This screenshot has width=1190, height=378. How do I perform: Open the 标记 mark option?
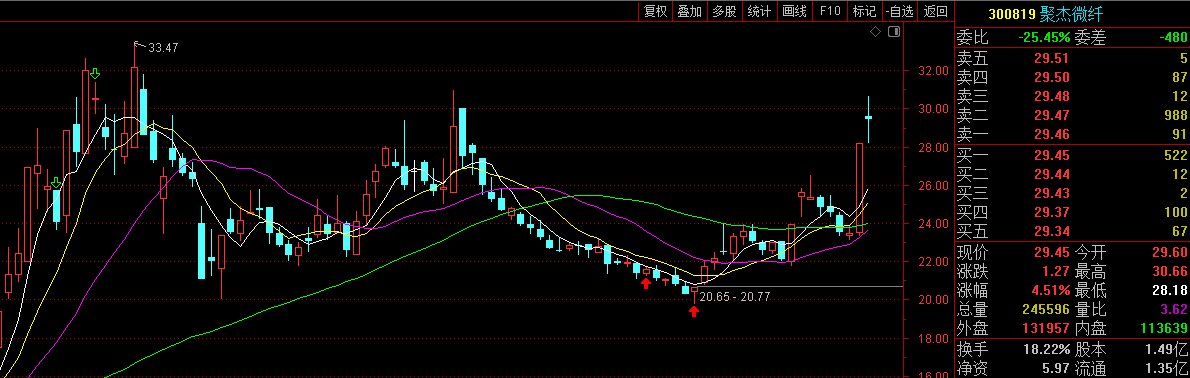pos(864,11)
